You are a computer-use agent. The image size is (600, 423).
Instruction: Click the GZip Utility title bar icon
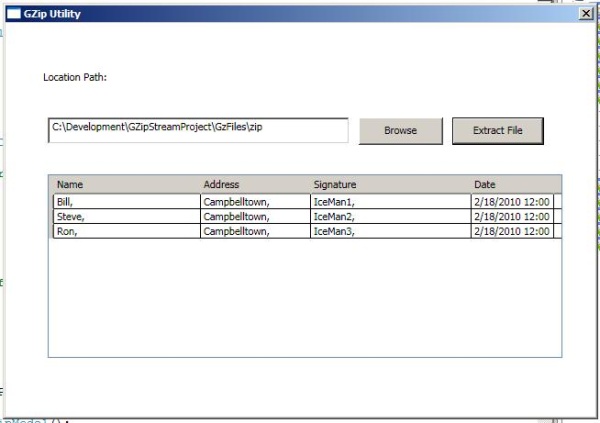click(14, 14)
